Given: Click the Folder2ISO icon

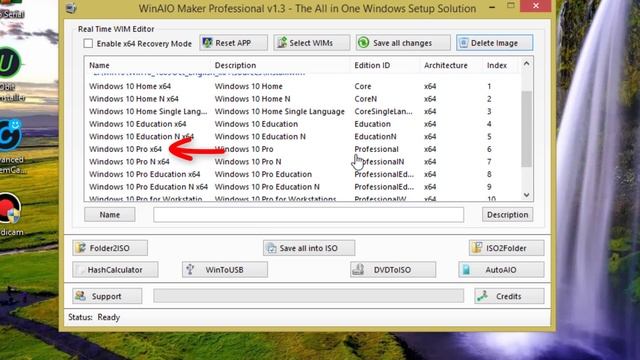Looking at the screenshot, I should click(81, 248).
